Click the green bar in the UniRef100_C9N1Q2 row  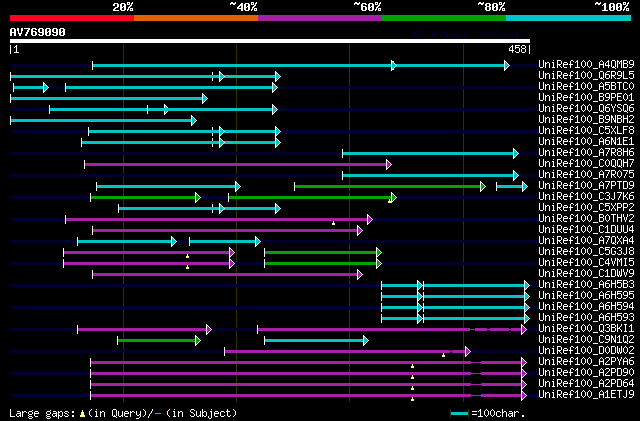click(159, 341)
